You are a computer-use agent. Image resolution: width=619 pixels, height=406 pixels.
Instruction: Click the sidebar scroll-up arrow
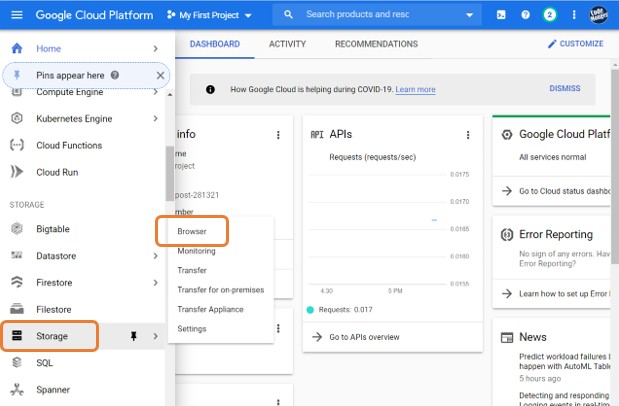[170, 95]
